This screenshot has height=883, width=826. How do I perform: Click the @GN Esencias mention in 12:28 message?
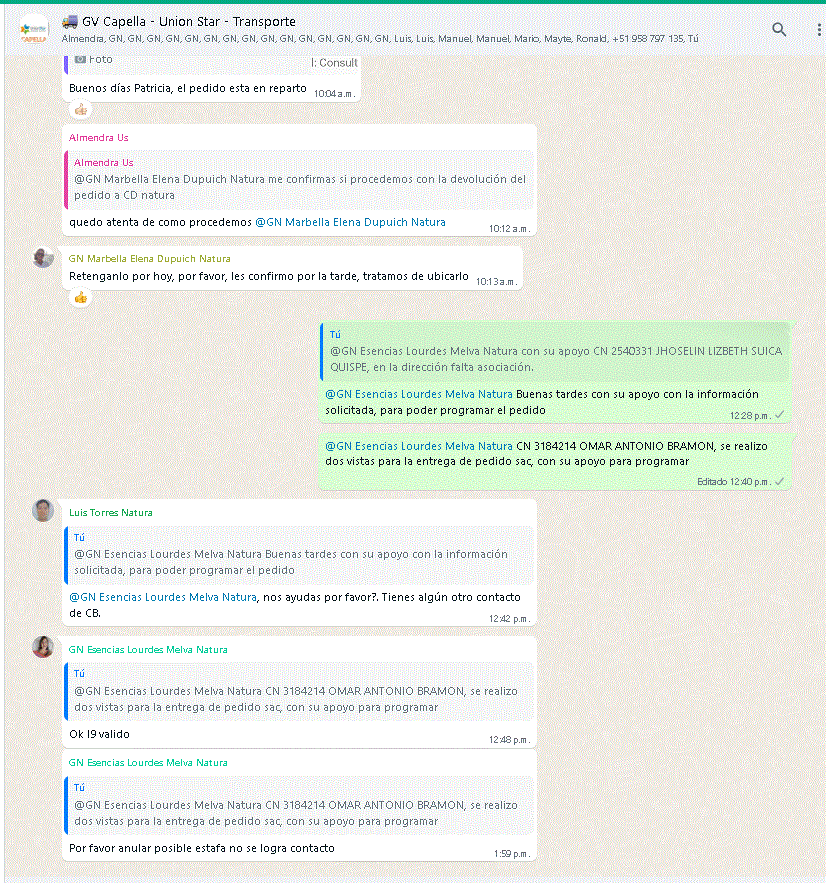click(419, 394)
